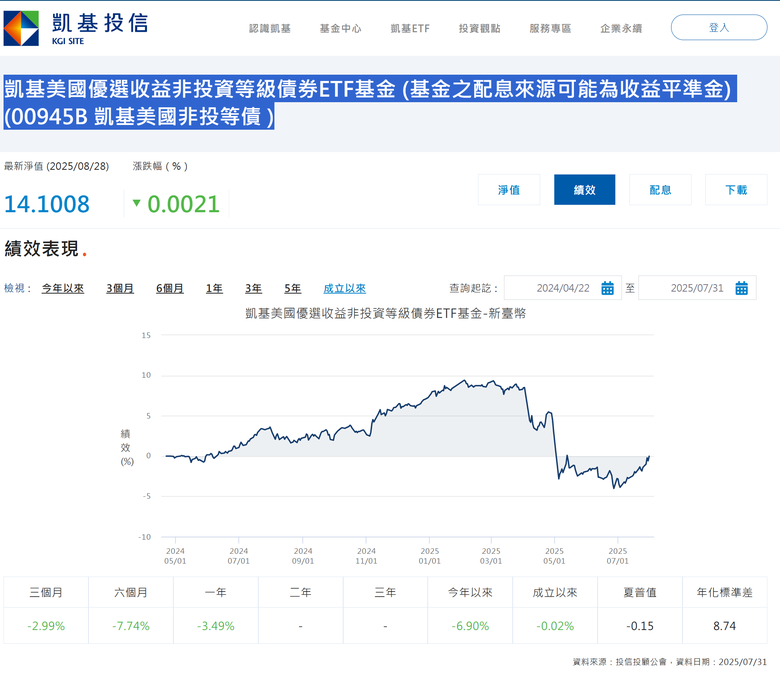Click the -7.74% table cell

(x=131, y=626)
